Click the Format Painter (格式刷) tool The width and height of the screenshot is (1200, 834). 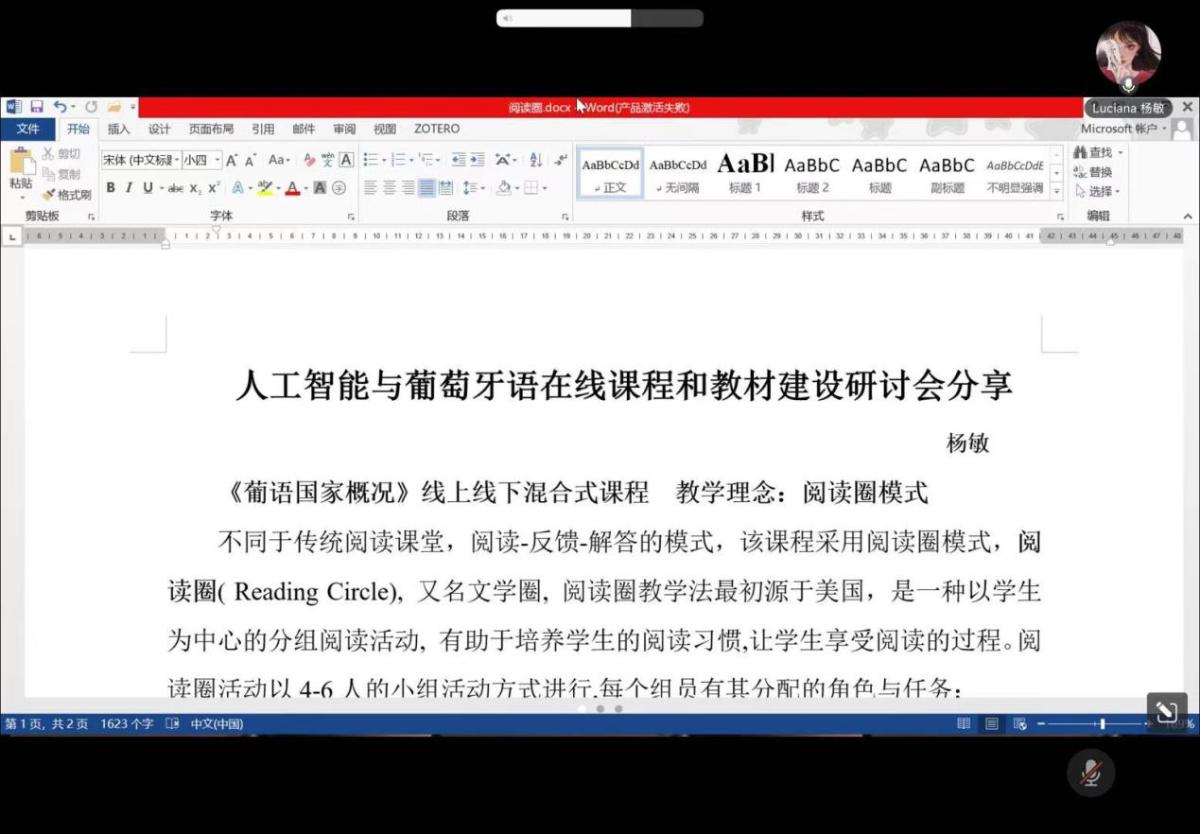click(x=66, y=195)
